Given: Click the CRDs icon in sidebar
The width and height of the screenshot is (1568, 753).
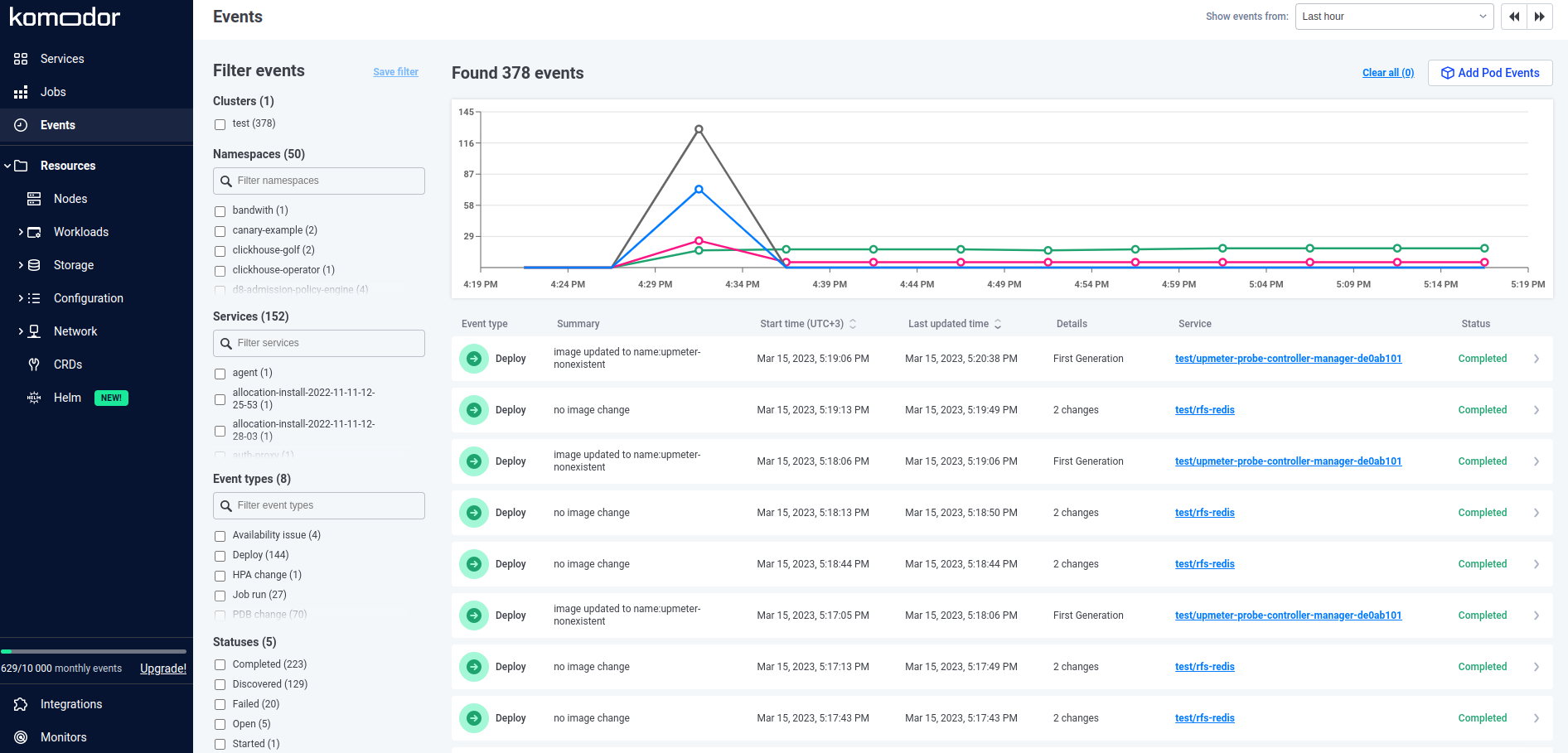Looking at the screenshot, I should [34, 364].
